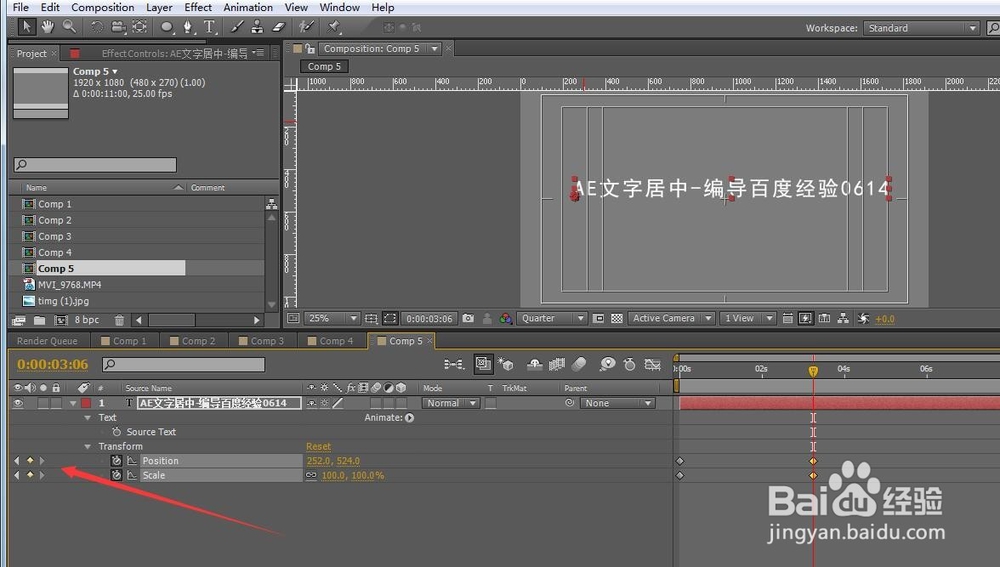Viewport: 1000px width, 567px height.
Task: Toggle Fast Previews button in viewer
Action: coord(805,318)
